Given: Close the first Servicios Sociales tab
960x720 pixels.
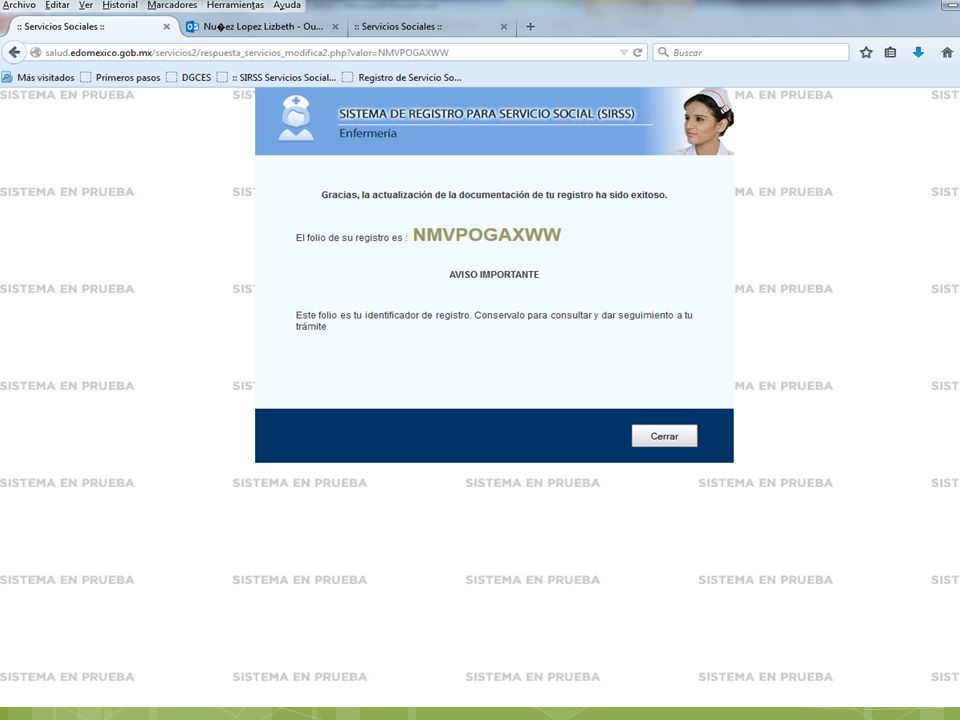Looking at the screenshot, I should pyautogui.click(x=166, y=27).
